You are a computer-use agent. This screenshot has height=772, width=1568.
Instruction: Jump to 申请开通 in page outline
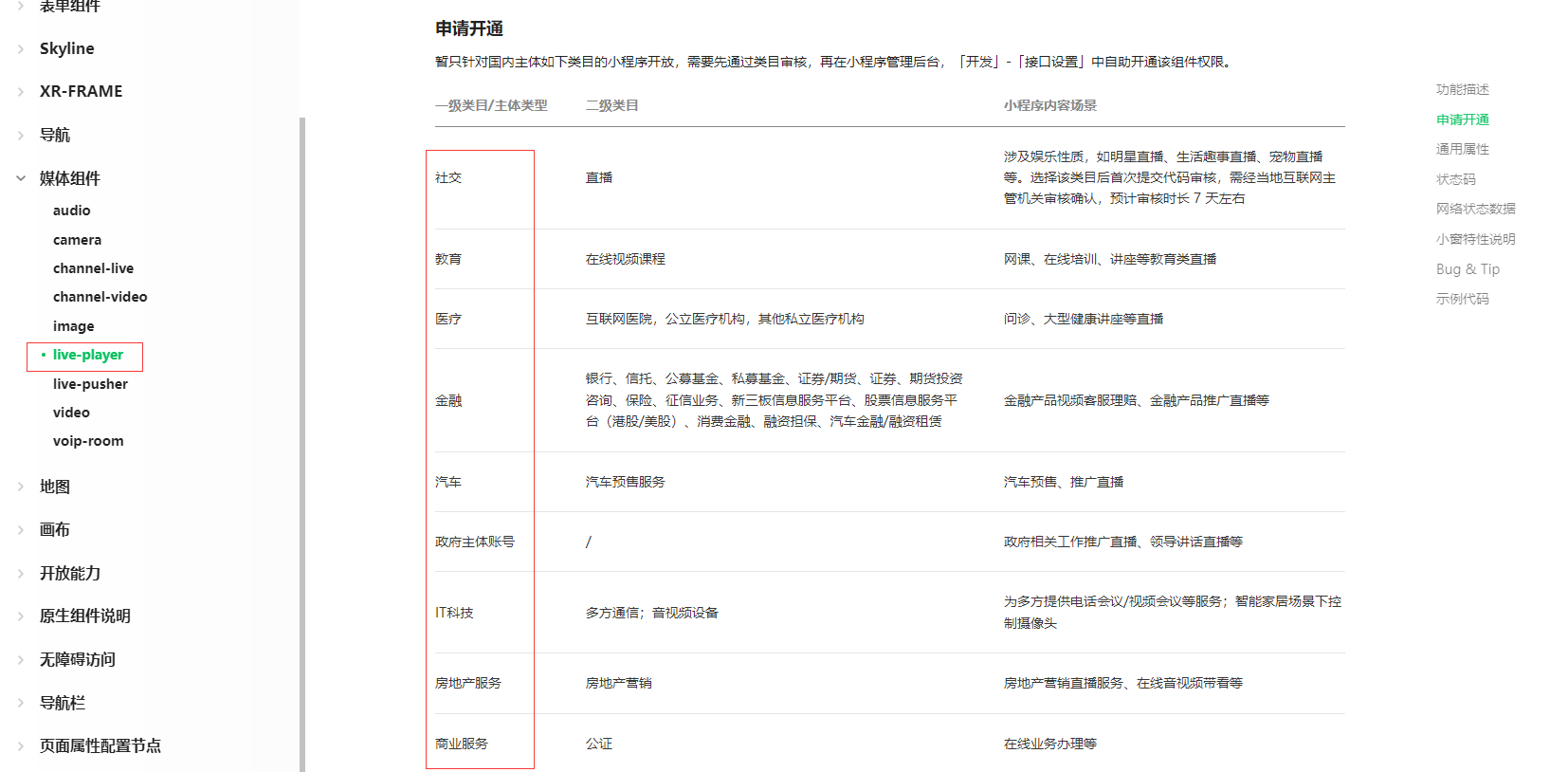coord(1463,119)
